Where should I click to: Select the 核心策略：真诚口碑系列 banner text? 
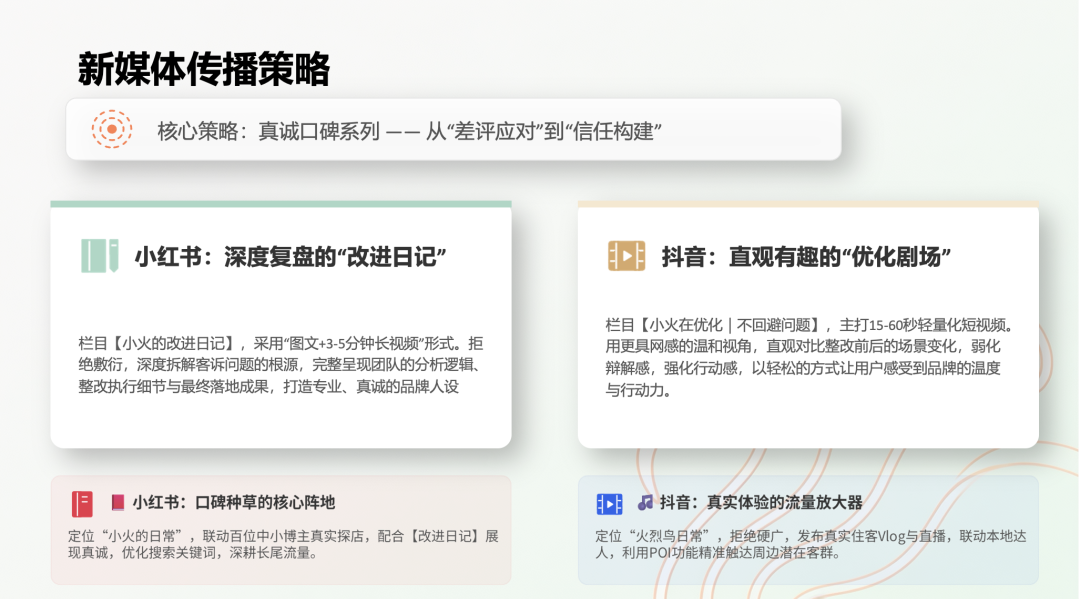tap(409, 131)
